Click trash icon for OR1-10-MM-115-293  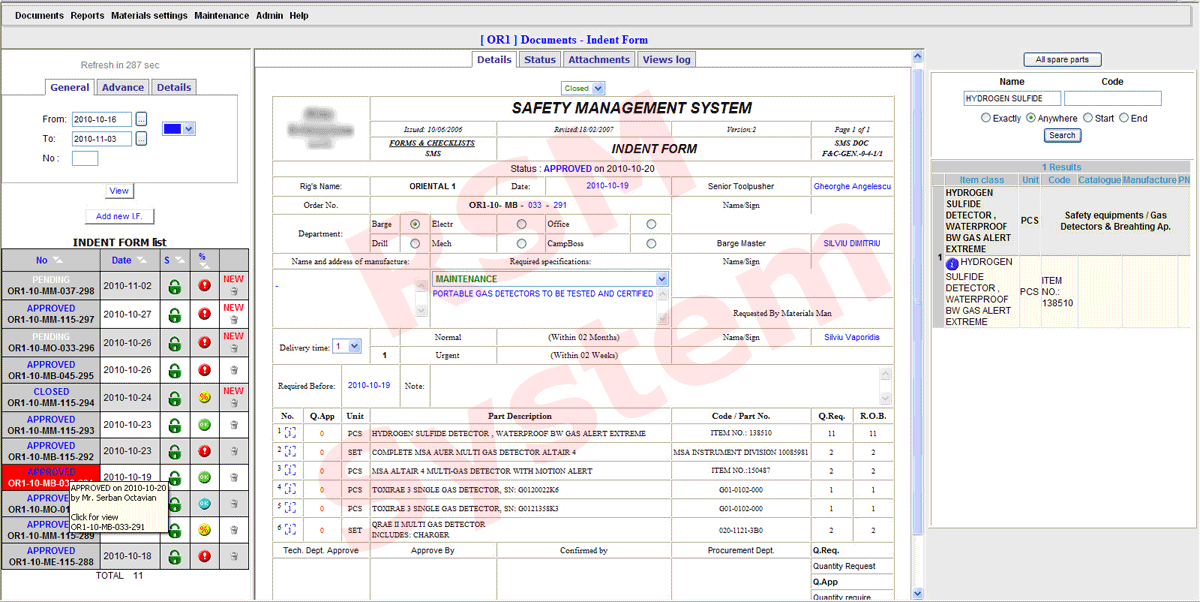coord(233,424)
